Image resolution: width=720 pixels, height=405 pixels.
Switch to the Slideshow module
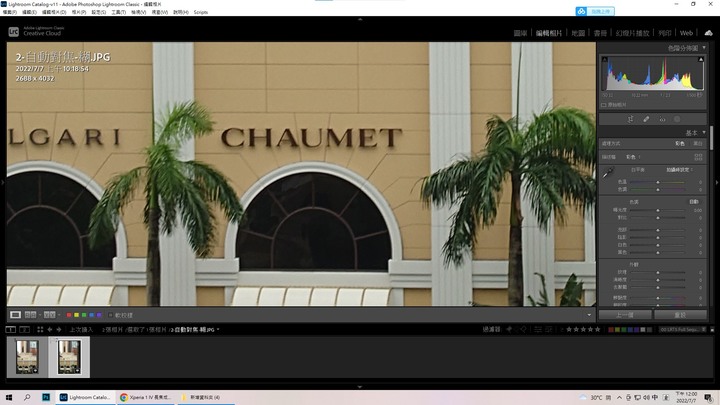(x=632, y=33)
